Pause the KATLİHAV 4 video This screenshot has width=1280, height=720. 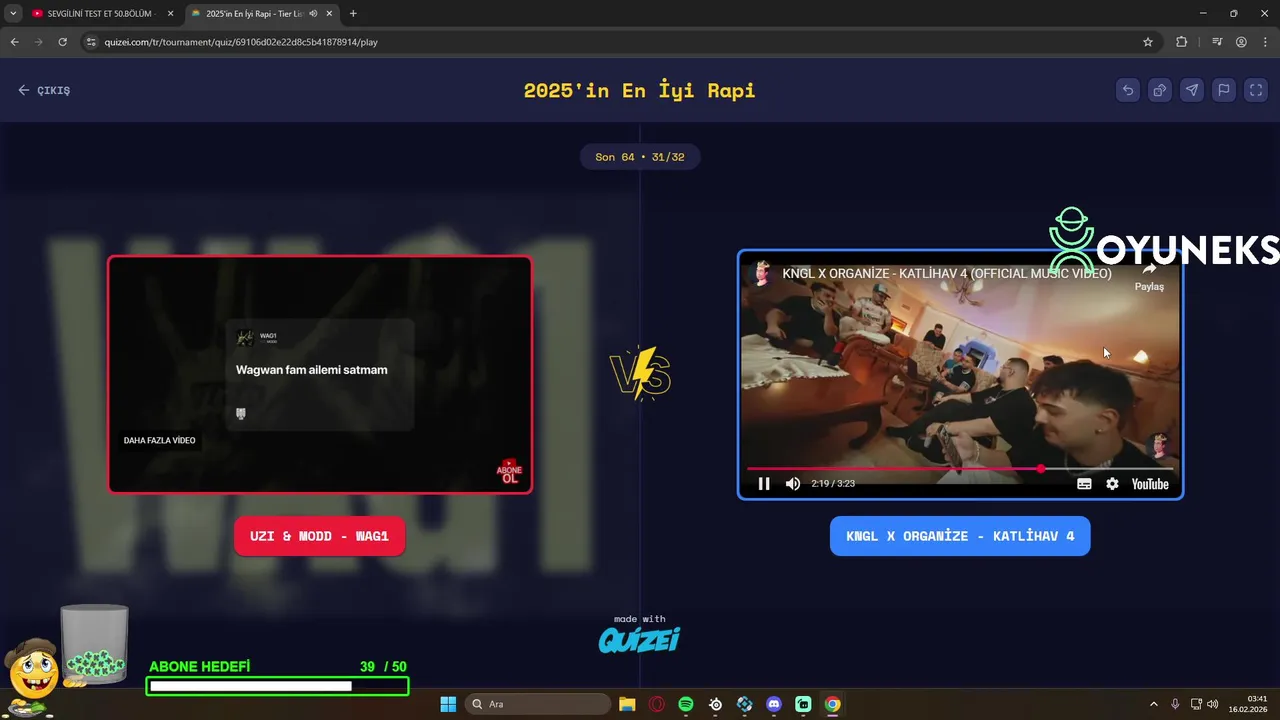tap(764, 484)
